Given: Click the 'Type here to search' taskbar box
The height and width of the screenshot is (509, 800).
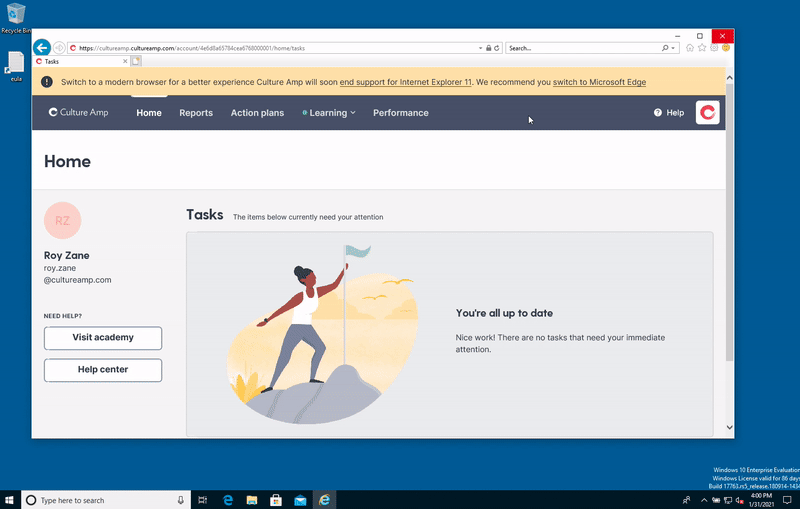Looking at the screenshot, I should pyautogui.click(x=106, y=500).
